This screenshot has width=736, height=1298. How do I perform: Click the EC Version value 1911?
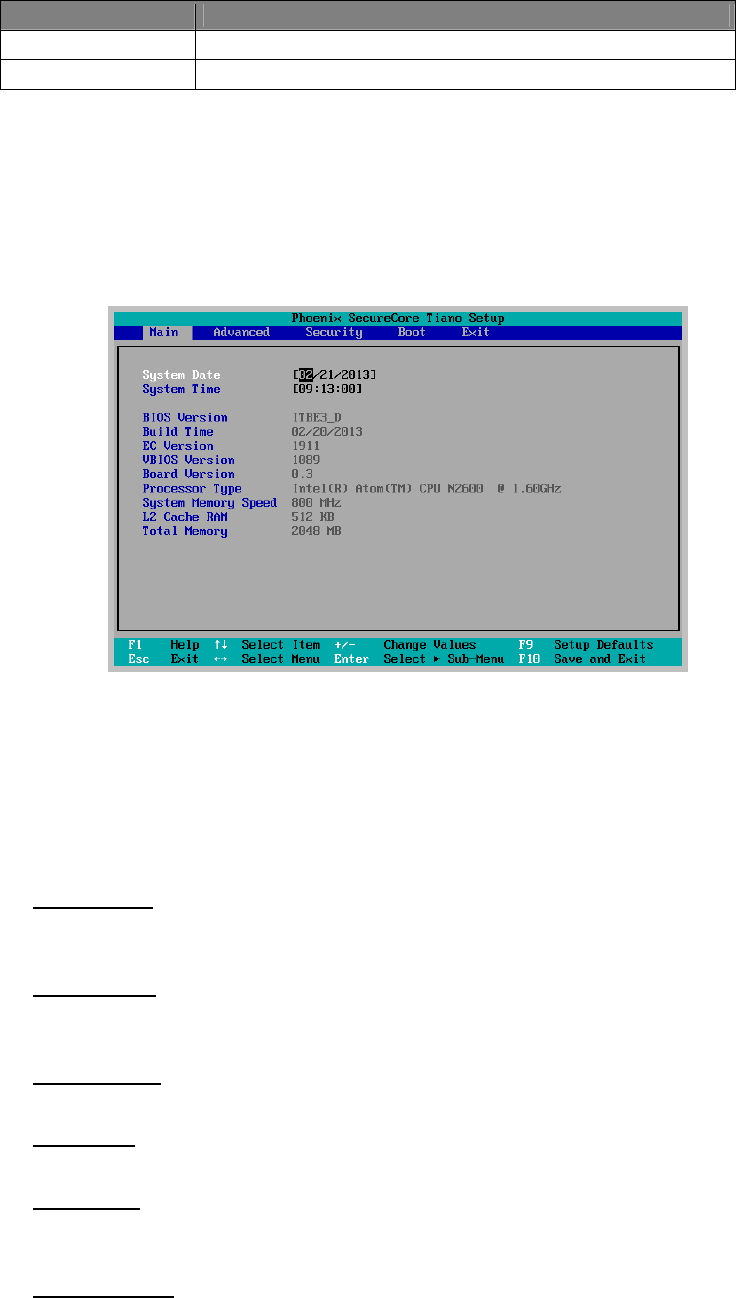306,446
